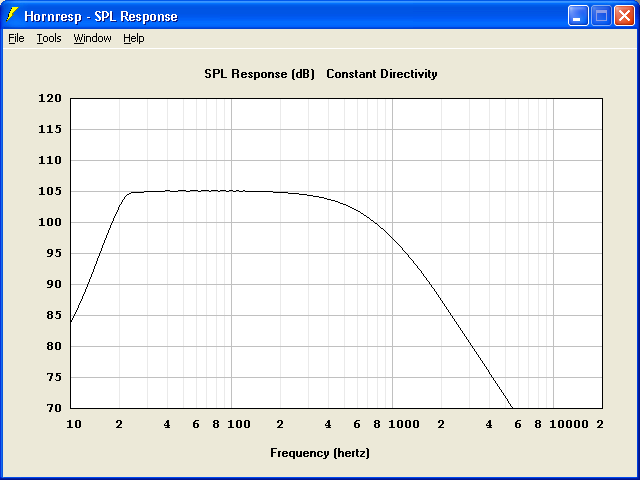Click the Hornresp lightning icon in title bar
The width and height of the screenshot is (640, 480).
12,16
